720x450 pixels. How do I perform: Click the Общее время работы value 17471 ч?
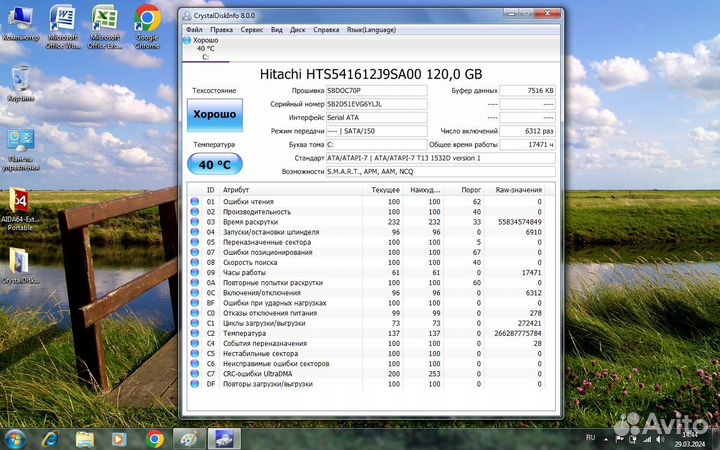click(527, 144)
